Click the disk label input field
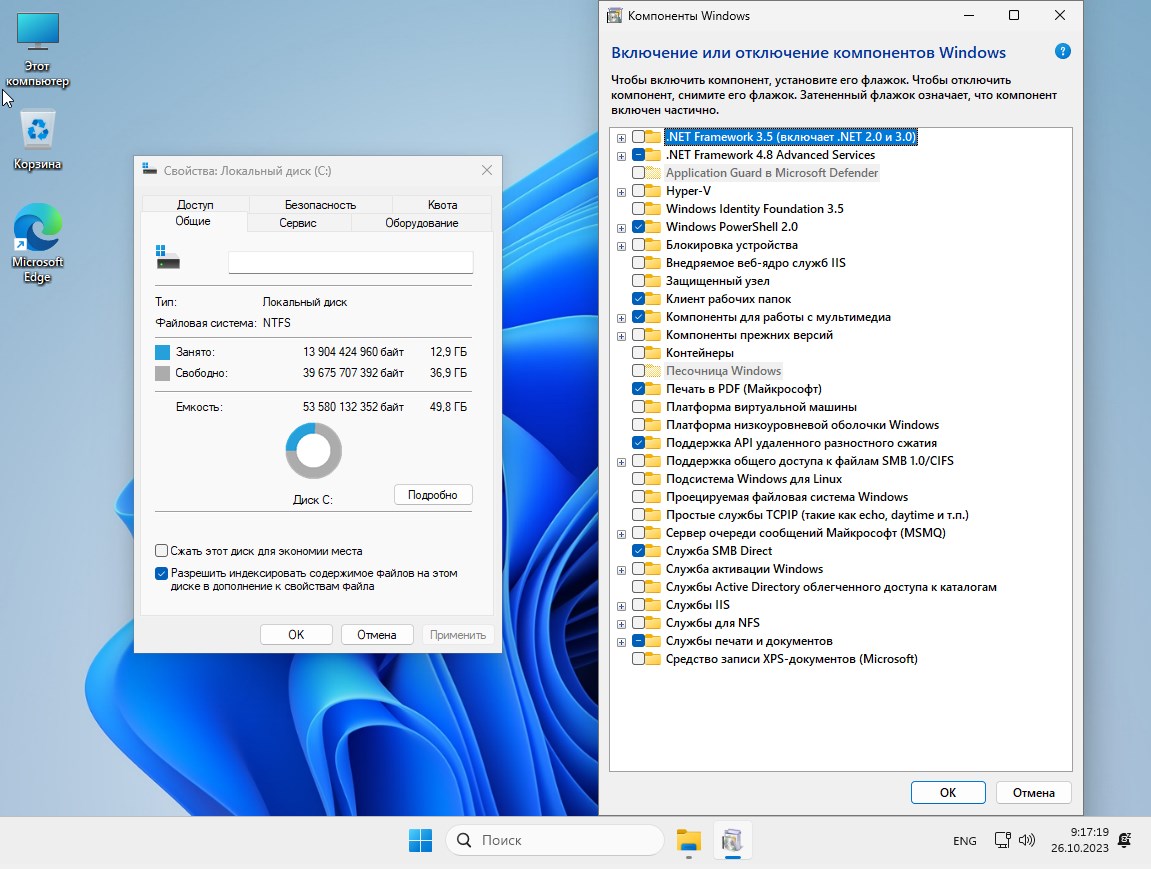Image resolution: width=1151 pixels, height=869 pixels. [x=350, y=262]
